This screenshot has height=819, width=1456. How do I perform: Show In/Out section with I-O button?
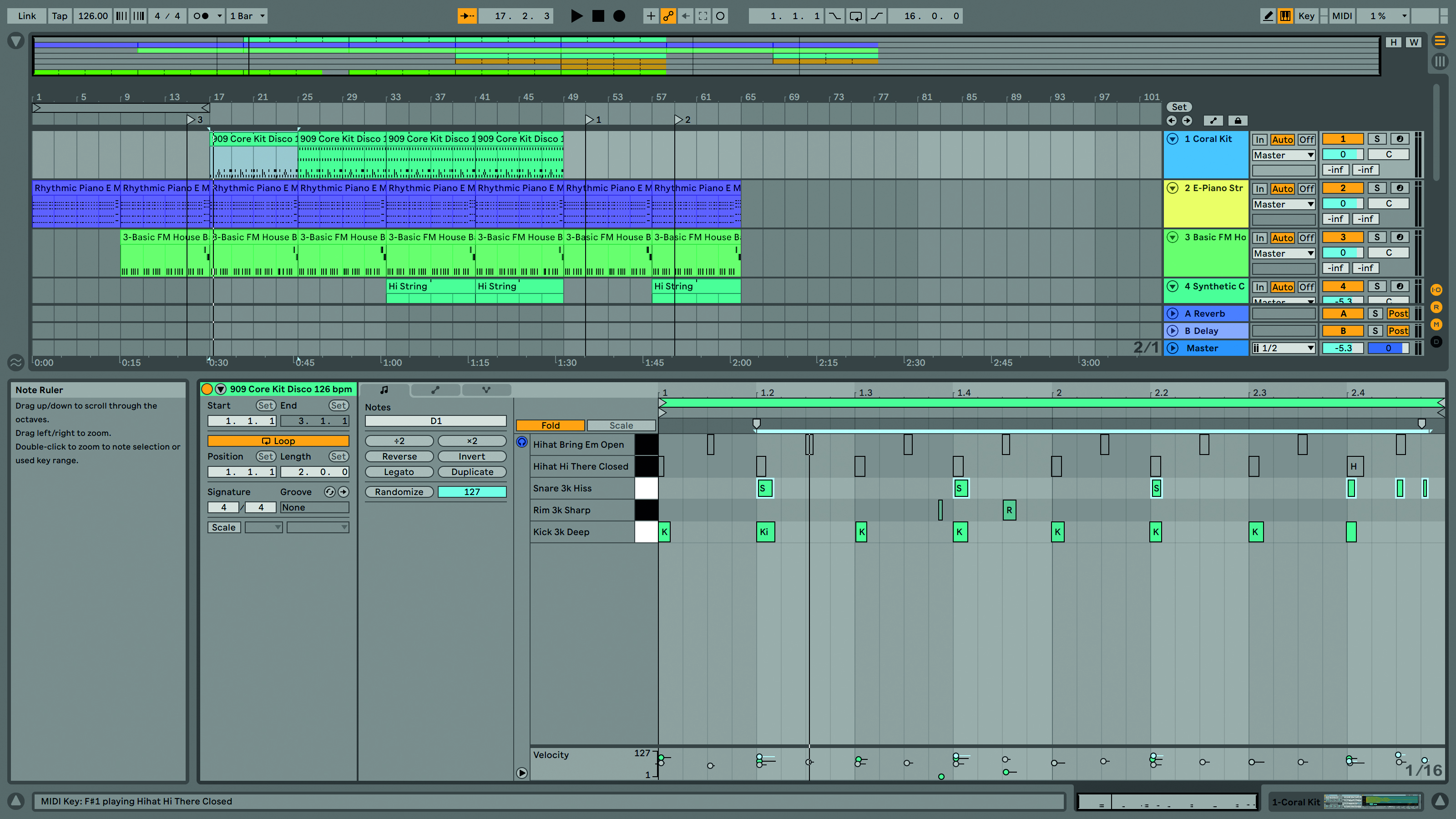(x=1436, y=290)
